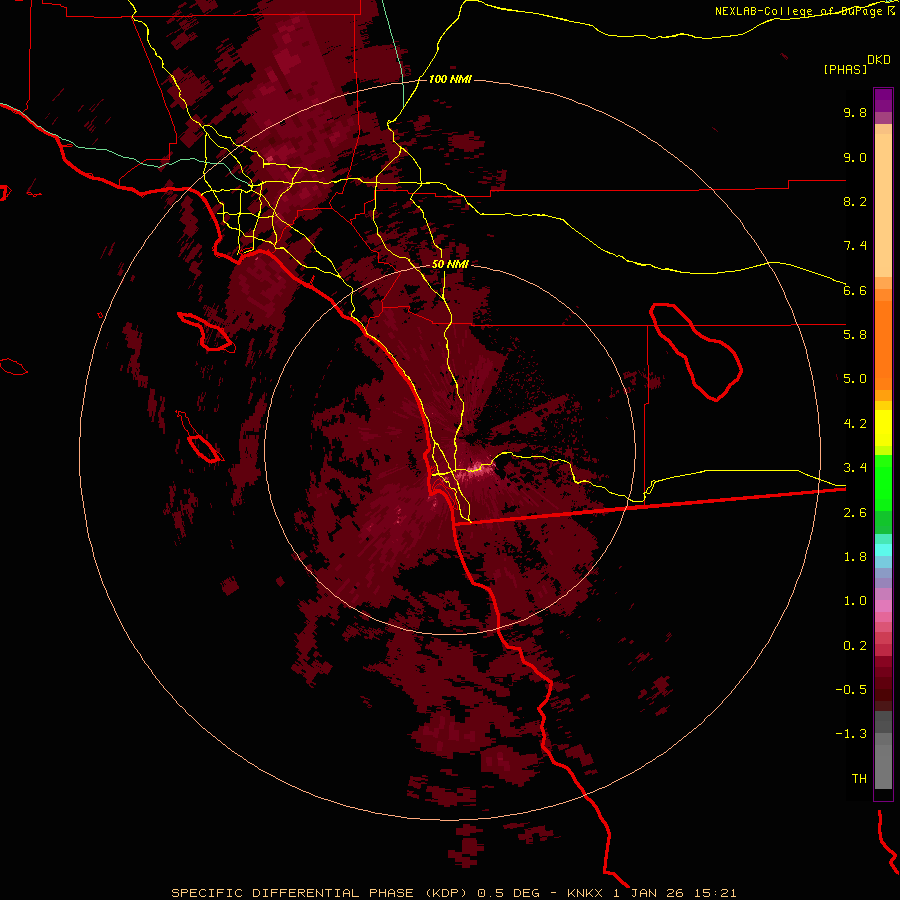This screenshot has height=900, width=900.
Task: Click the 1.0 scale value label
Action: click(855, 600)
